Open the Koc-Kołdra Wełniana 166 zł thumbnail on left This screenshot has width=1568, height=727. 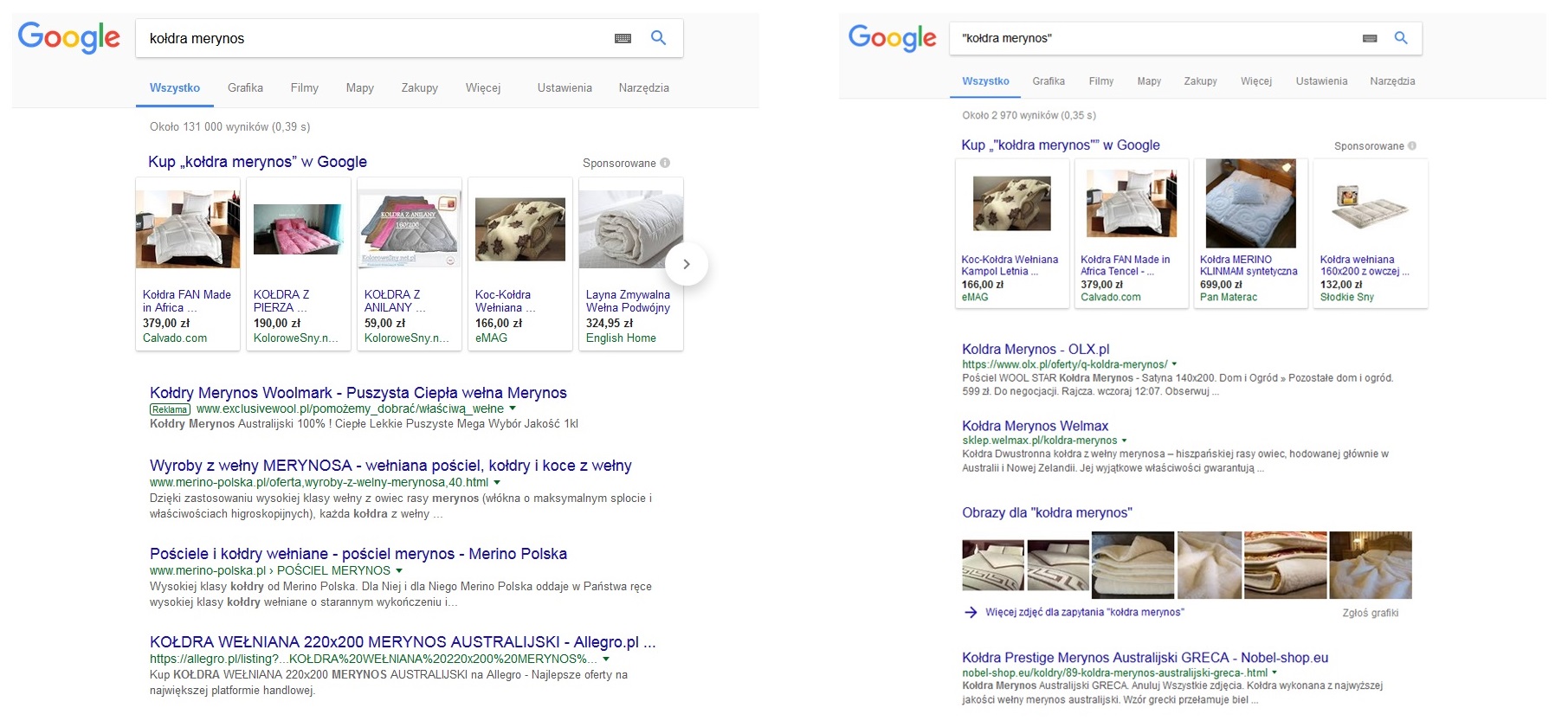pos(520,229)
